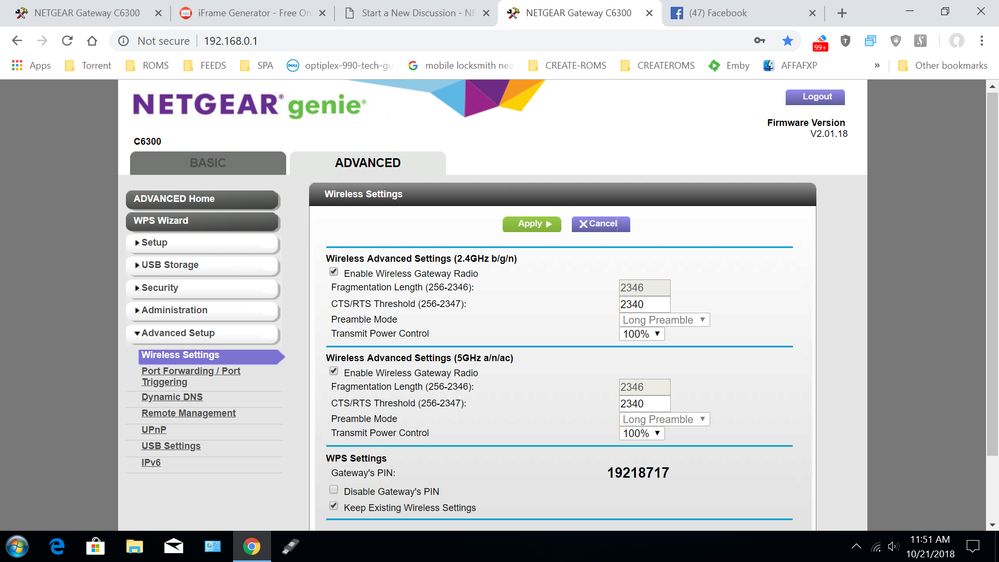Open ADVANCED Home page
Screen dimensions: 999x562
click(x=203, y=199)
